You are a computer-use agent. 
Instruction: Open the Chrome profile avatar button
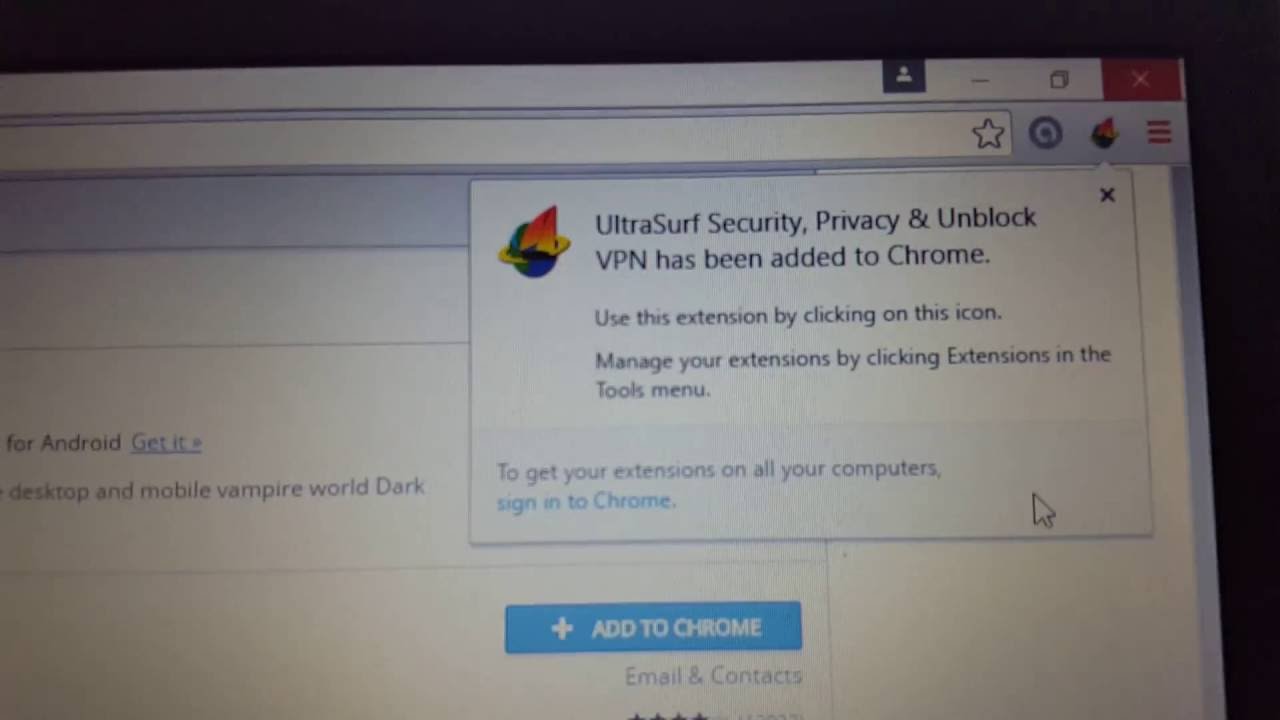(903, 76)
